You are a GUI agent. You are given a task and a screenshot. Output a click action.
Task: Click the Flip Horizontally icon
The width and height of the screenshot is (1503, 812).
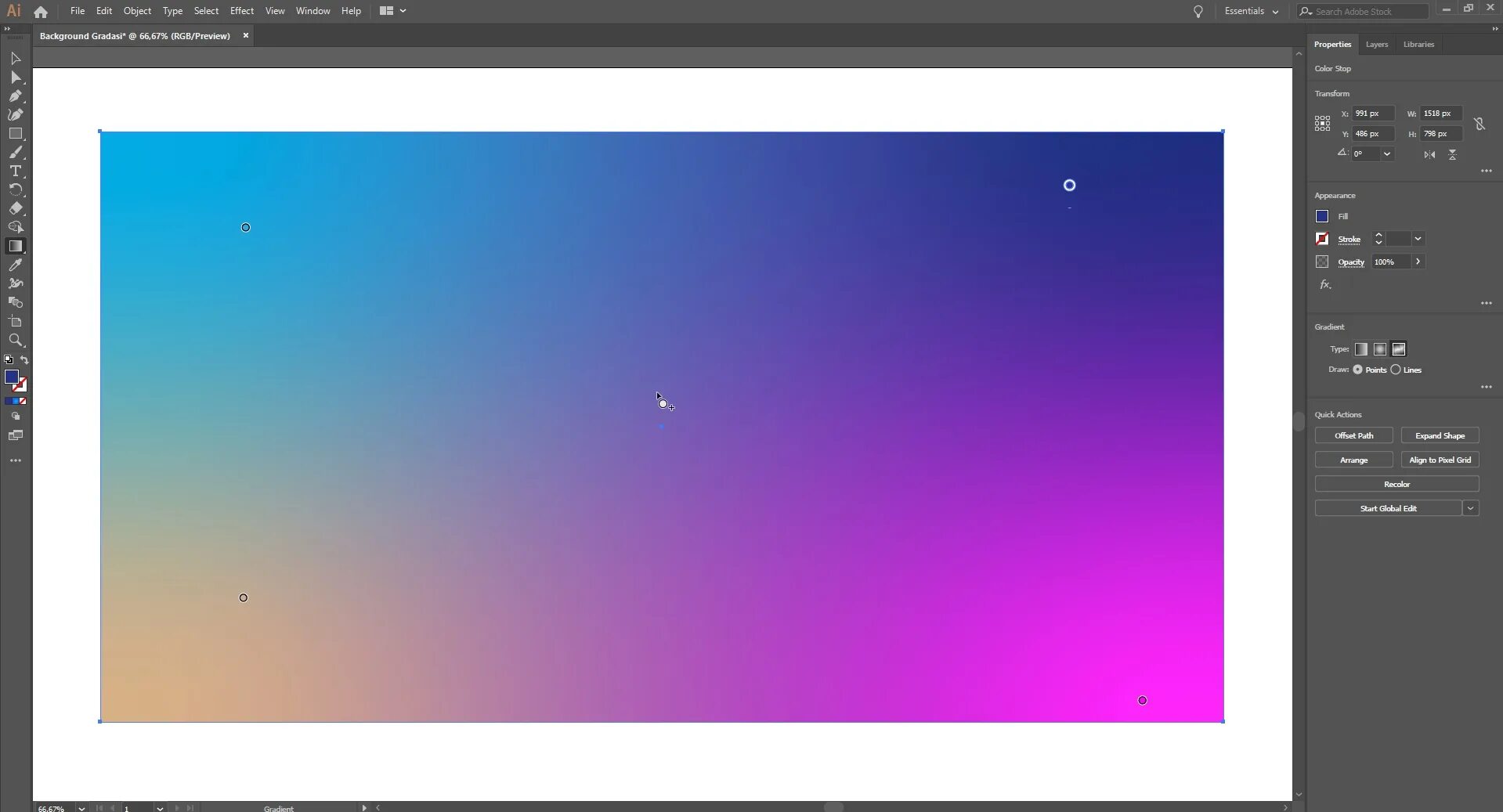pyautogui.click(x=1429, y=155)
